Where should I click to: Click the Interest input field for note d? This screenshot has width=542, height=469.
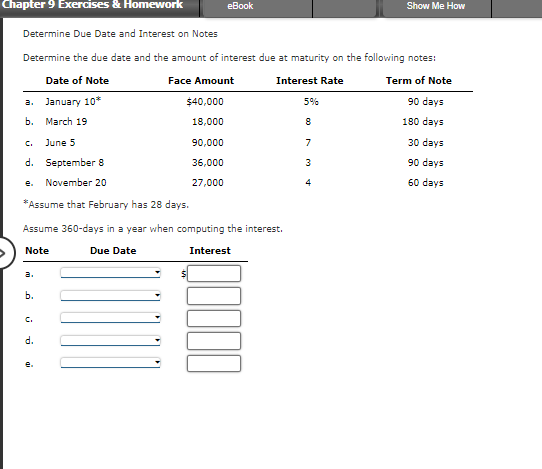pos(214,341)
